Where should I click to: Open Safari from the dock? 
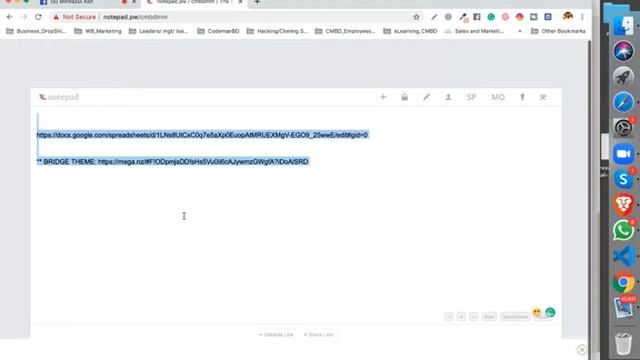623,102
